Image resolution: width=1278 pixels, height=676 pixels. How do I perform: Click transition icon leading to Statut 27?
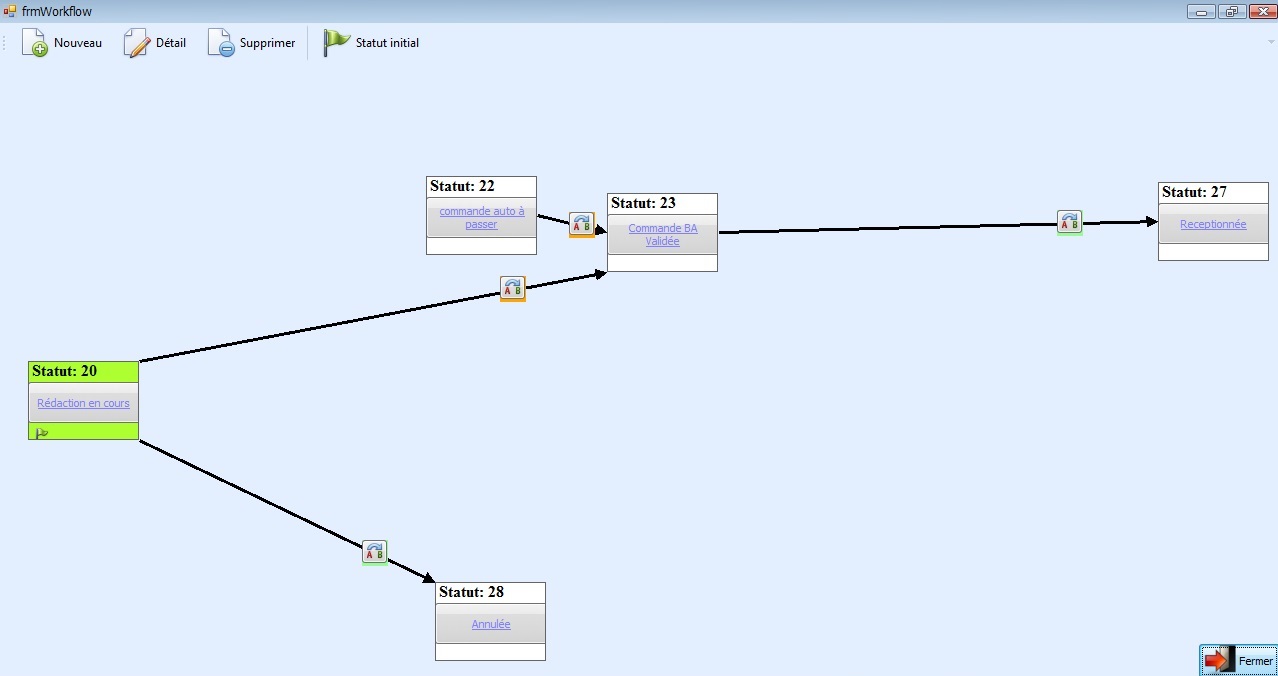click(x=1069, y=222)
